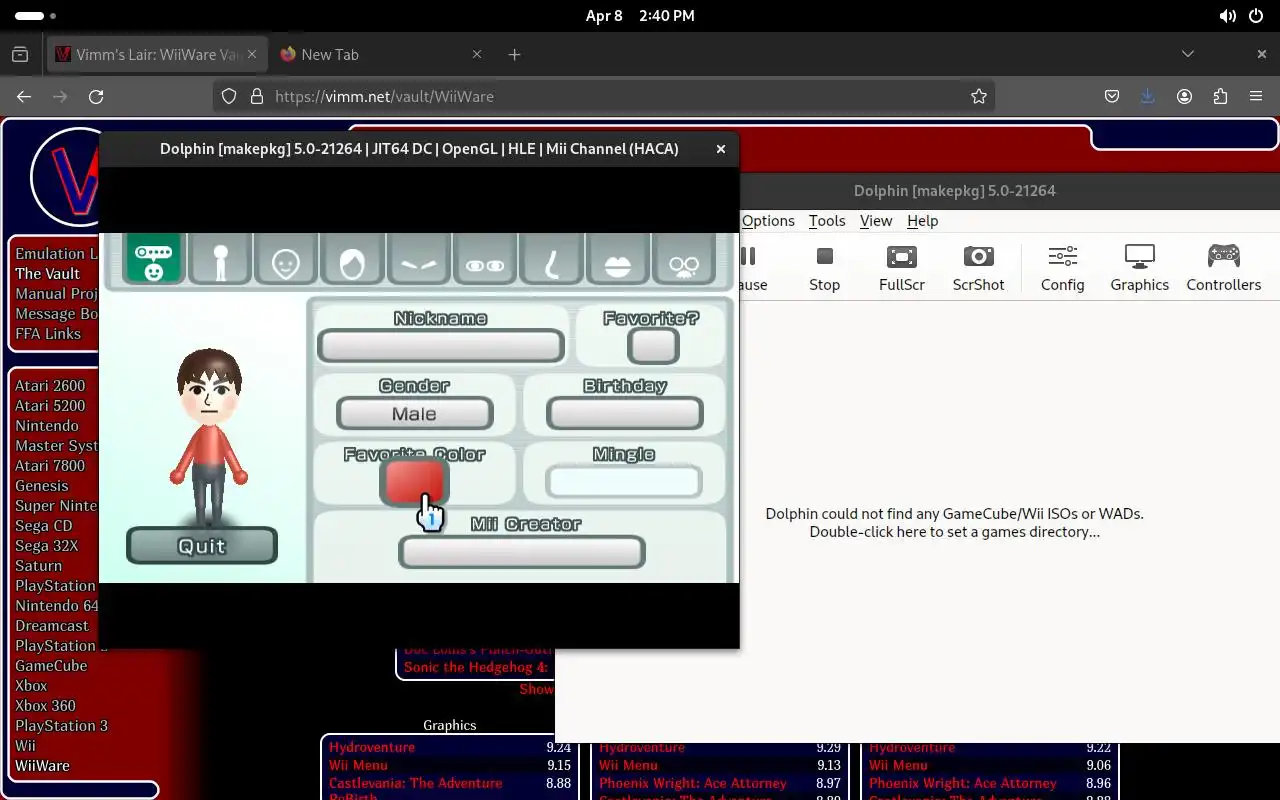Viewport: 1280px width, 800px height.
Task: Click the Quit button in Mii editor
Action: 201,546
